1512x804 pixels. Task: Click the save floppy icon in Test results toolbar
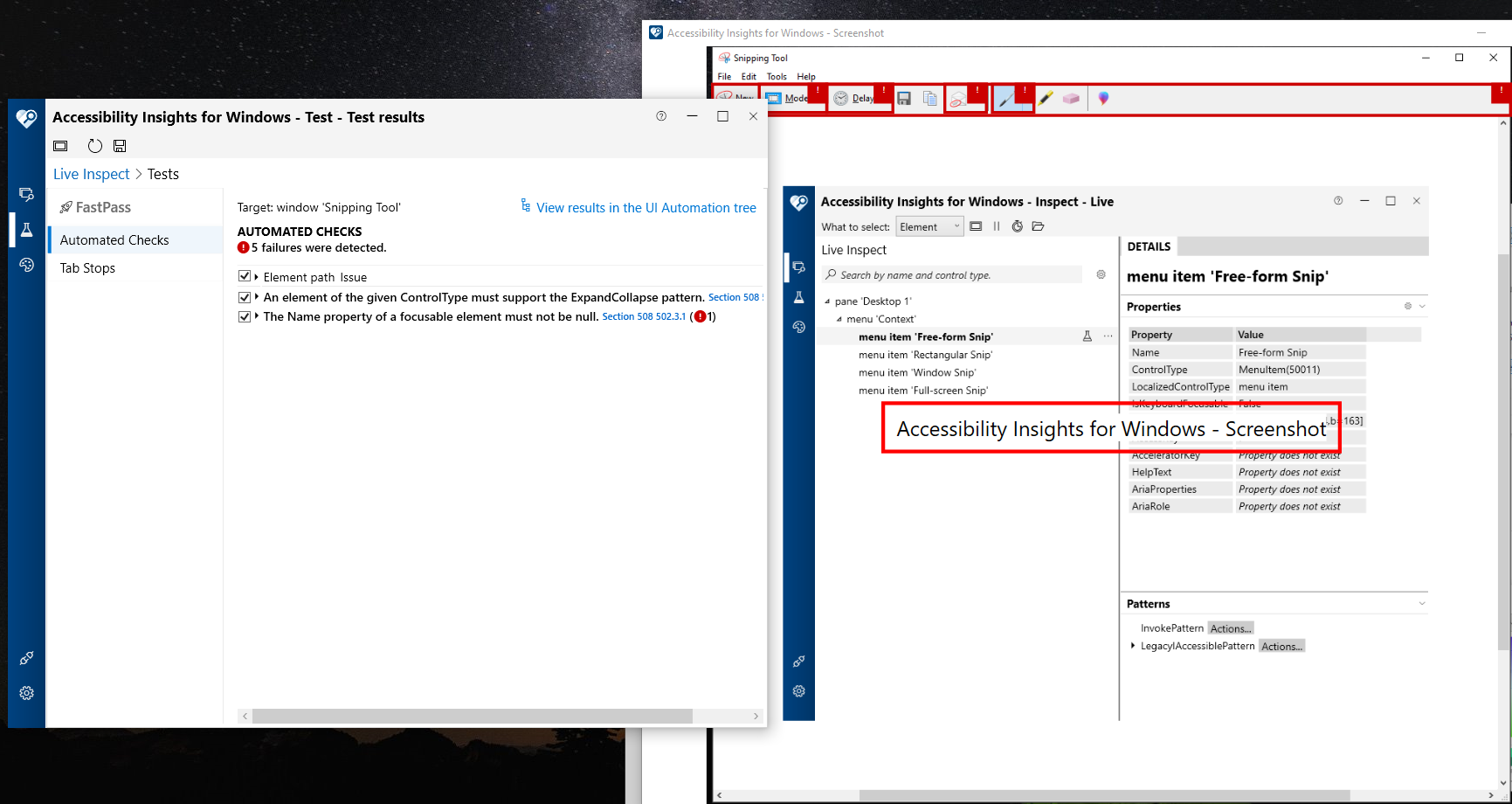[120, 146]
